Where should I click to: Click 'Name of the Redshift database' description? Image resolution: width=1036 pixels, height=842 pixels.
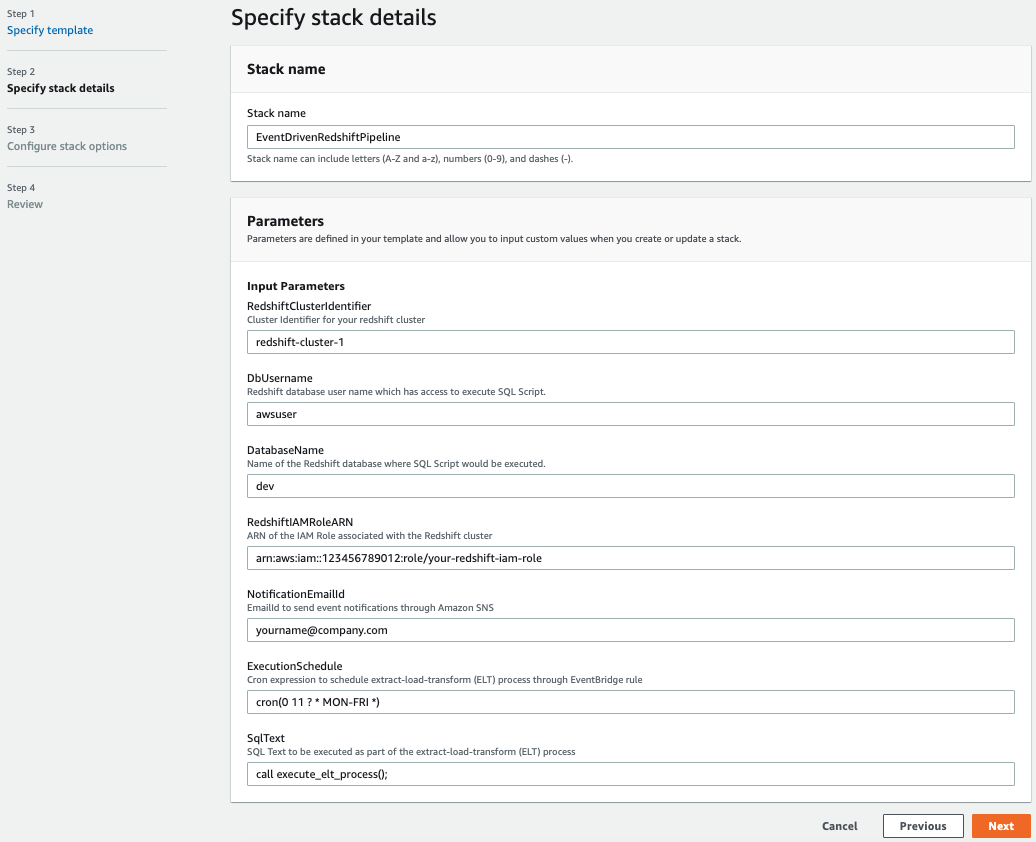point(396,463)
